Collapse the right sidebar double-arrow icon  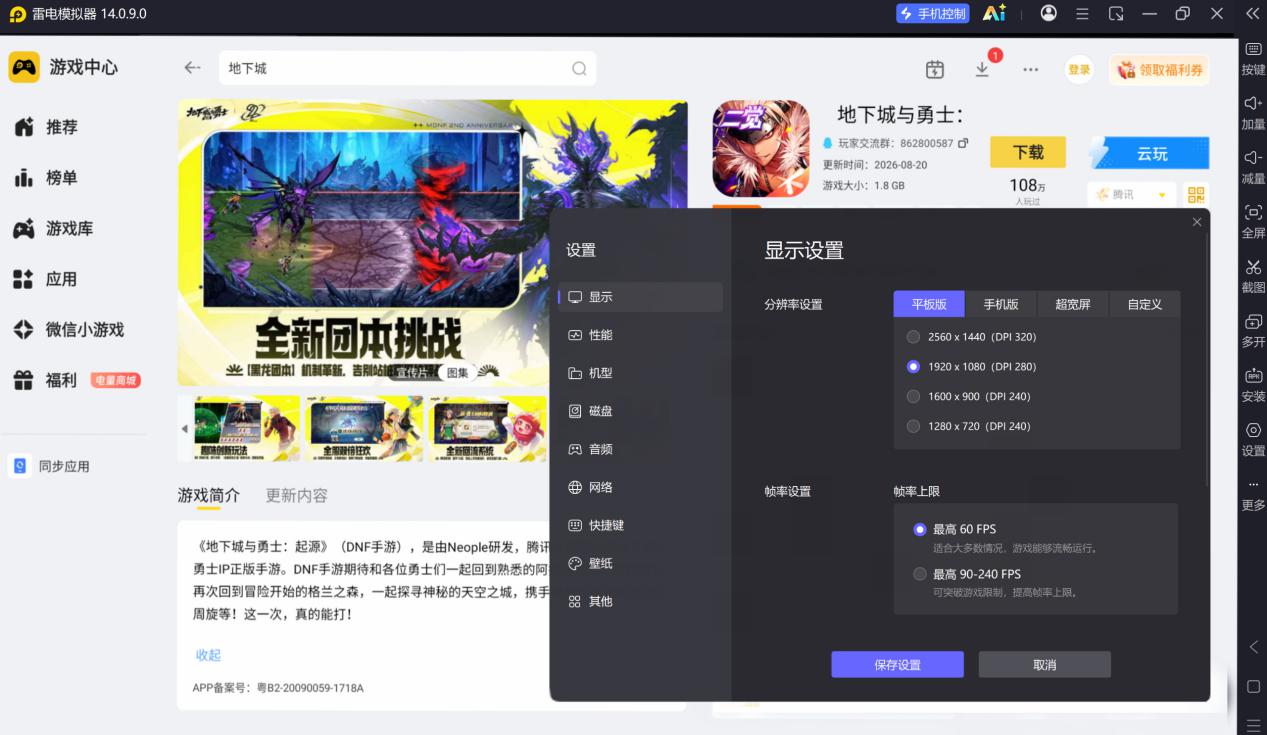pos(1252,14)
